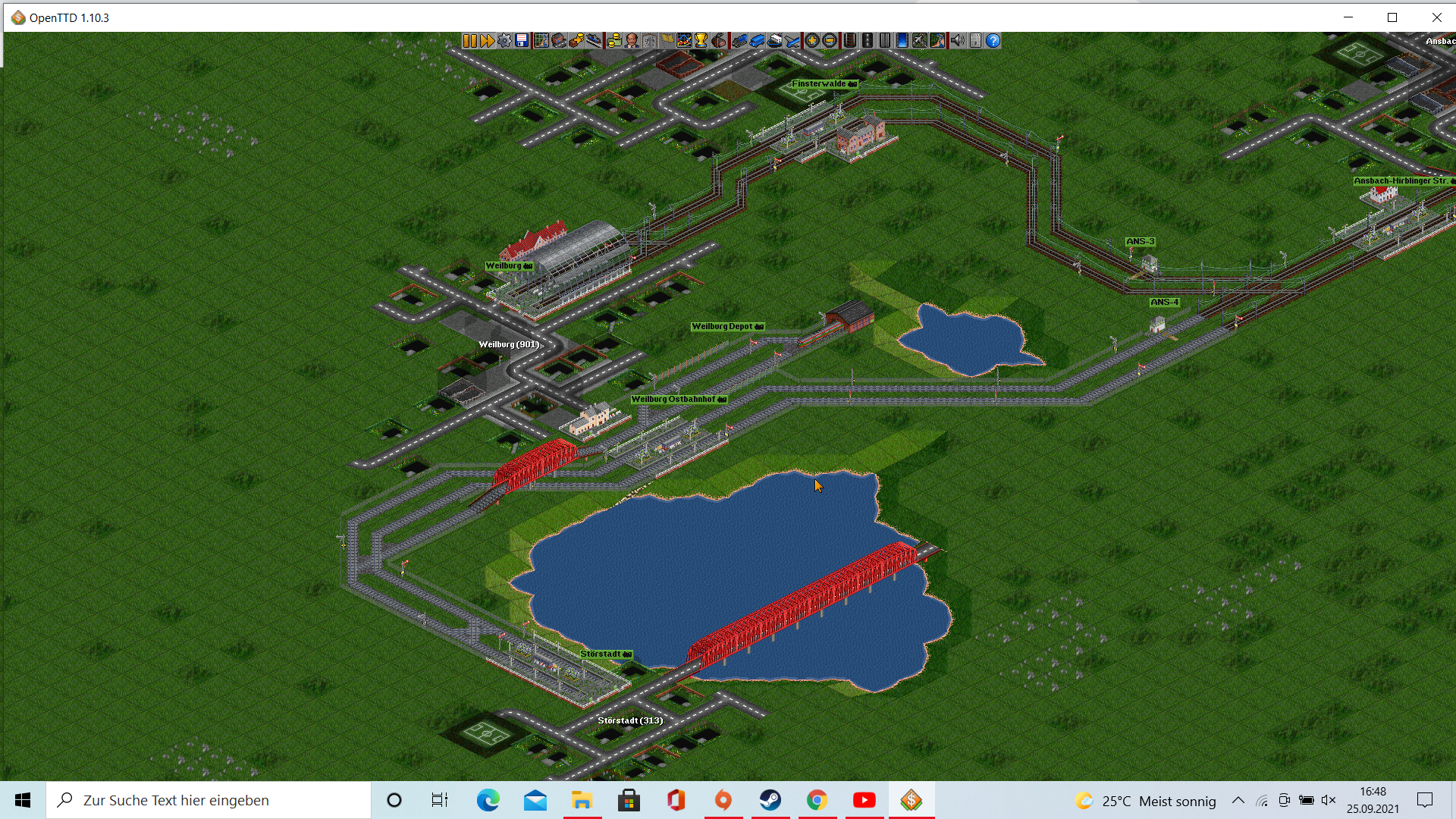Viewport: 1456px width, 819px height.
Task: Open sound and music window
Action: pyautogui.click(x=958, y=40)
